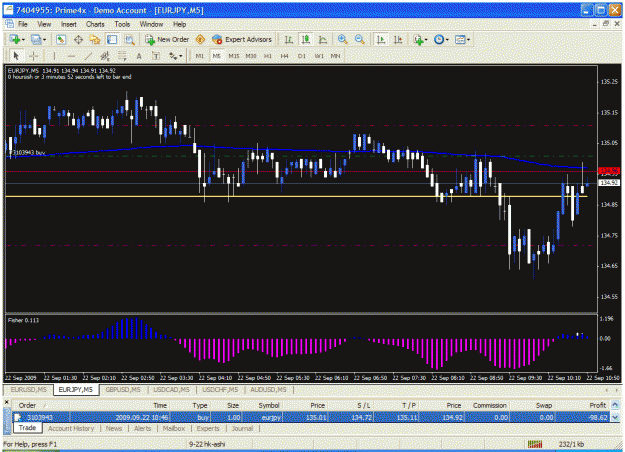The height and width of the screenshot is (452, 625).
Task: Select the trendline drawing tool
Action: (x=88, y=56)
